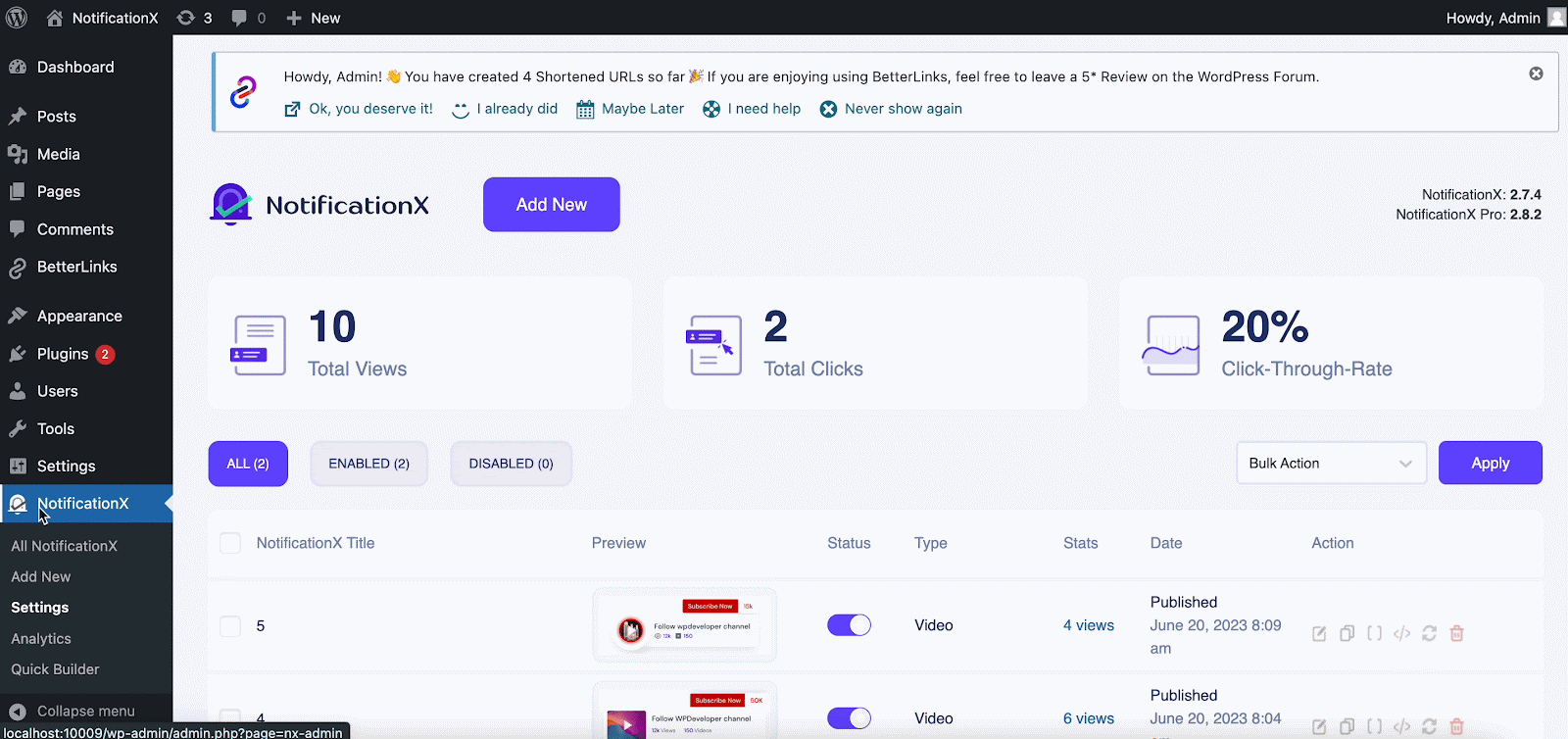Open the New content menu in admin bar

click(313, 18)
